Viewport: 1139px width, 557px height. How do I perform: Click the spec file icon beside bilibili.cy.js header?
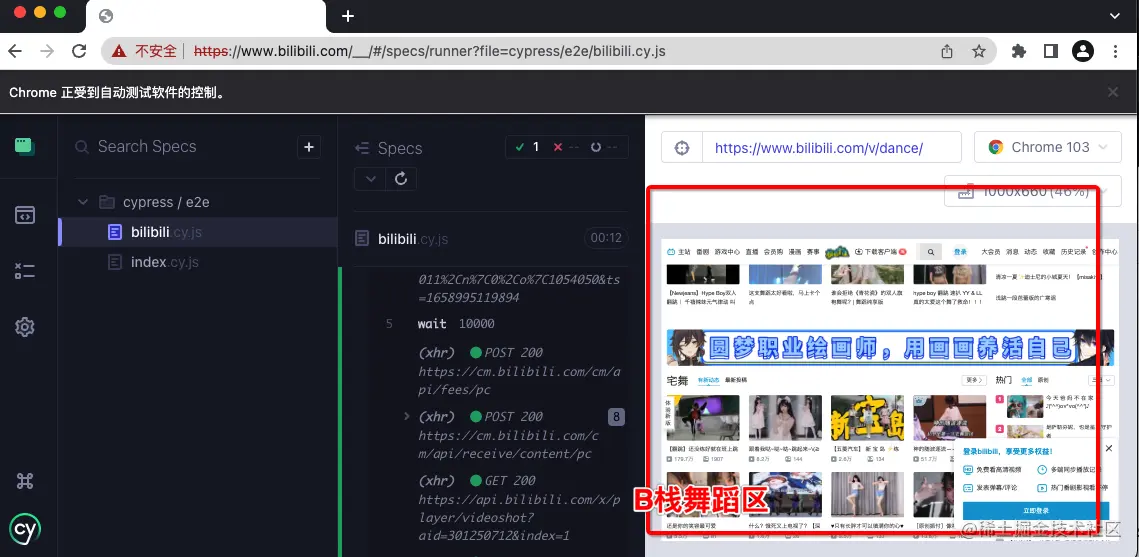click(x=362, y=239)
